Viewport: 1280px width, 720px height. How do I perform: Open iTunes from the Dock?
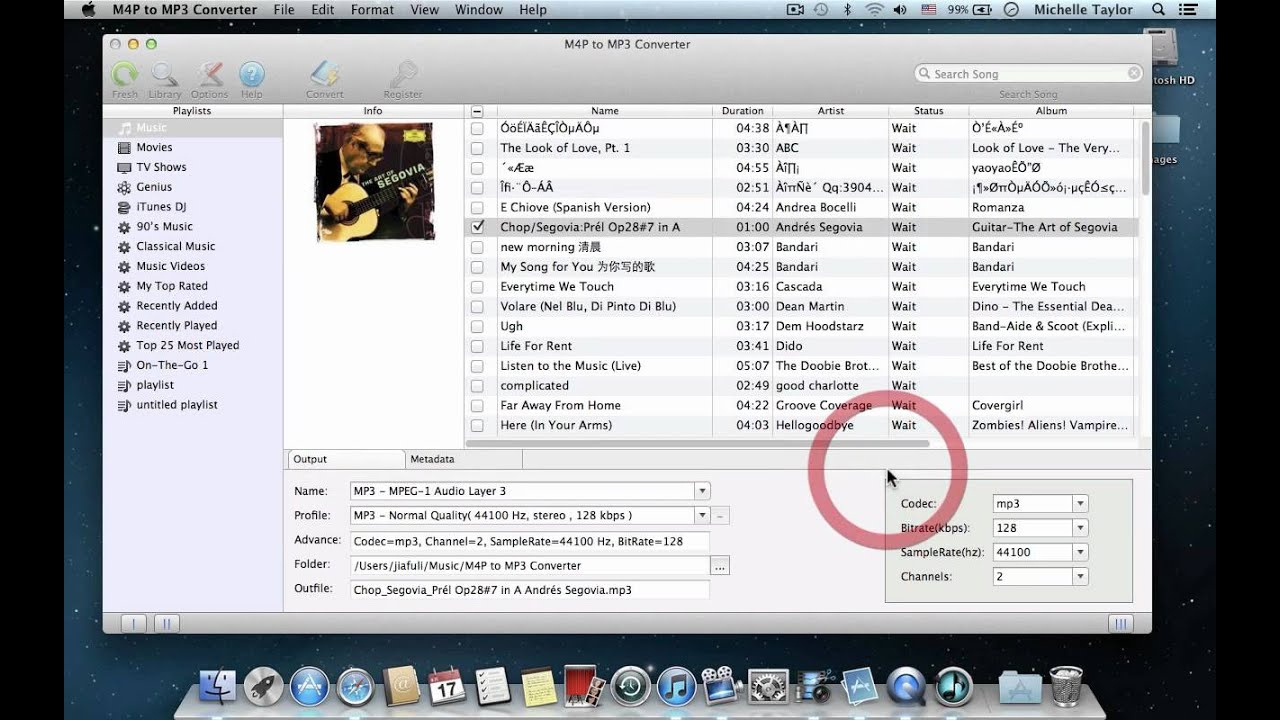[677, 687]
